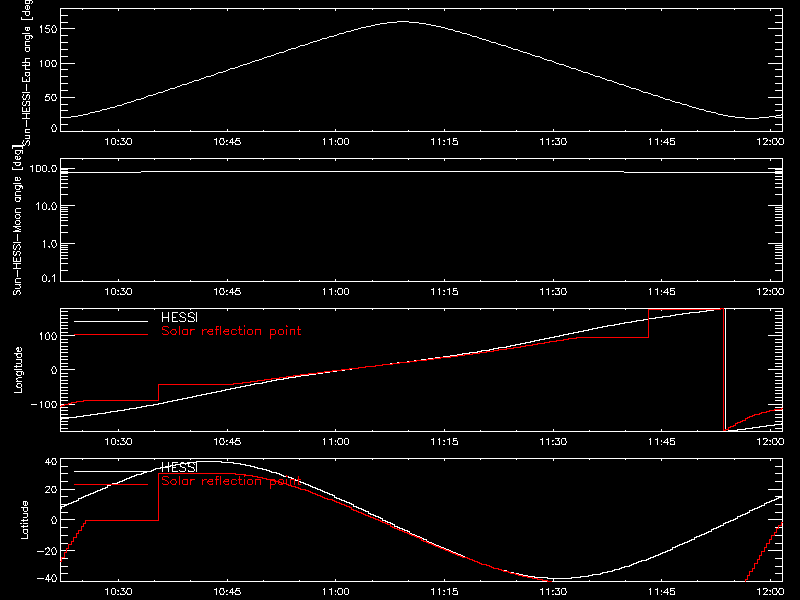Image resolution: width=800 pixels, height=600 pixels.
Task: Click the 150 tick label on Earth angle plot
Action: 47,29
